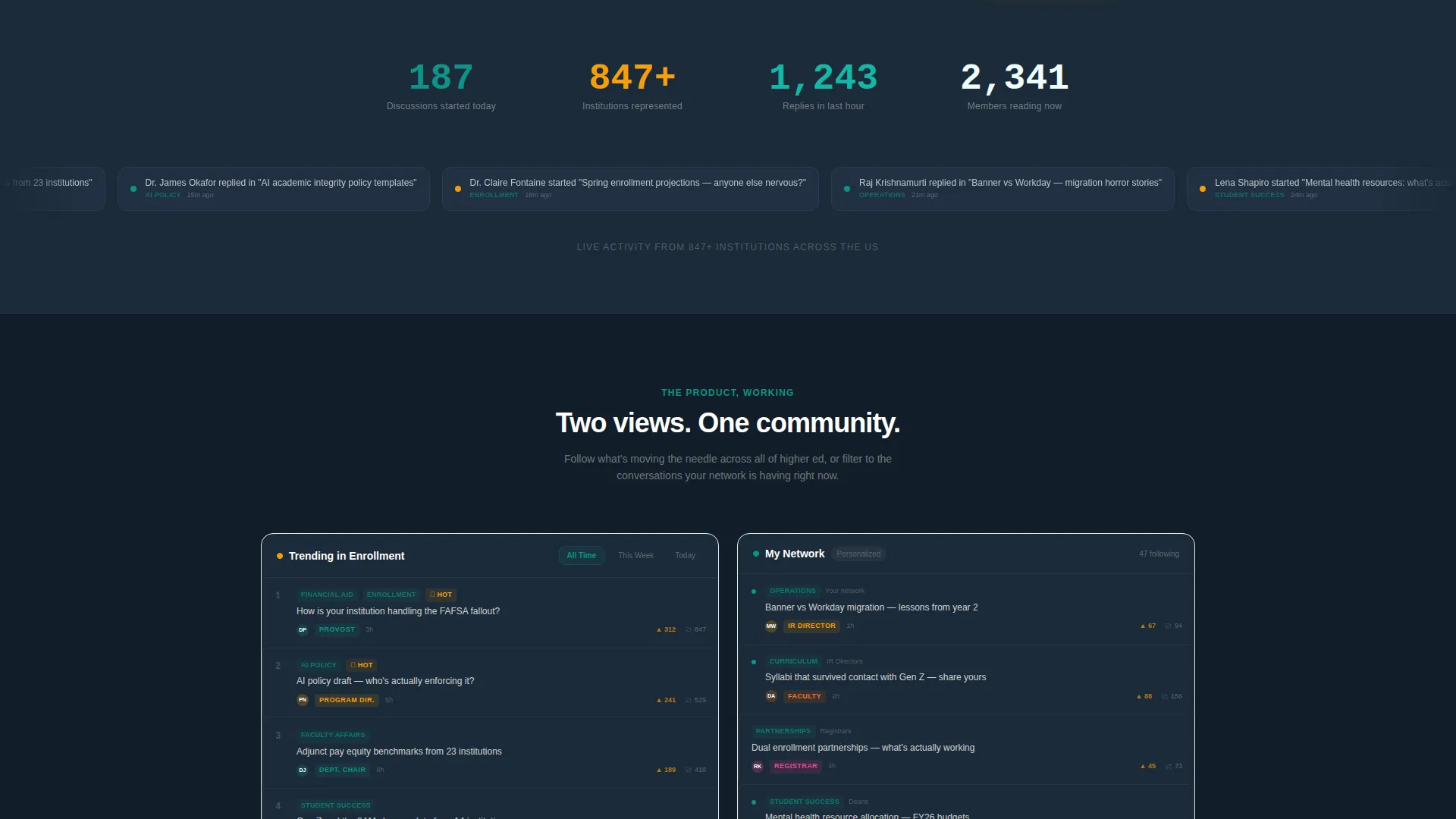This screenshot has width=1456, height=819.
Task: Click the DP avatar on the FAFSA thread
Action: [303, 629]
